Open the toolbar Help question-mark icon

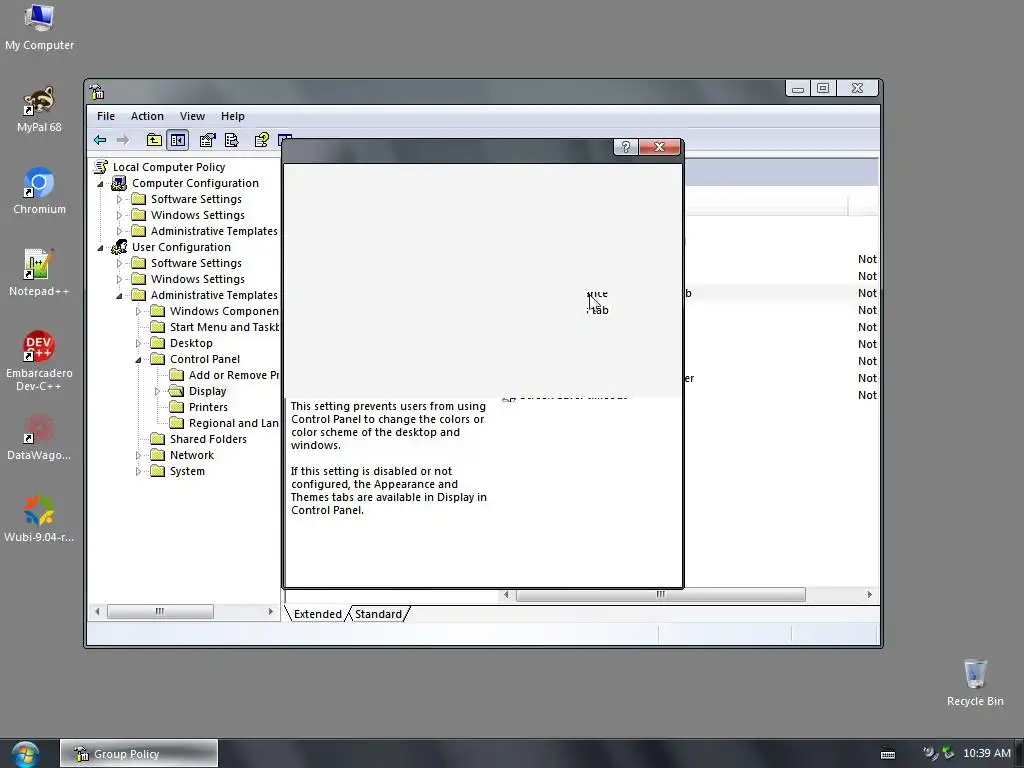pyautogui.click(x=261, y=140)
